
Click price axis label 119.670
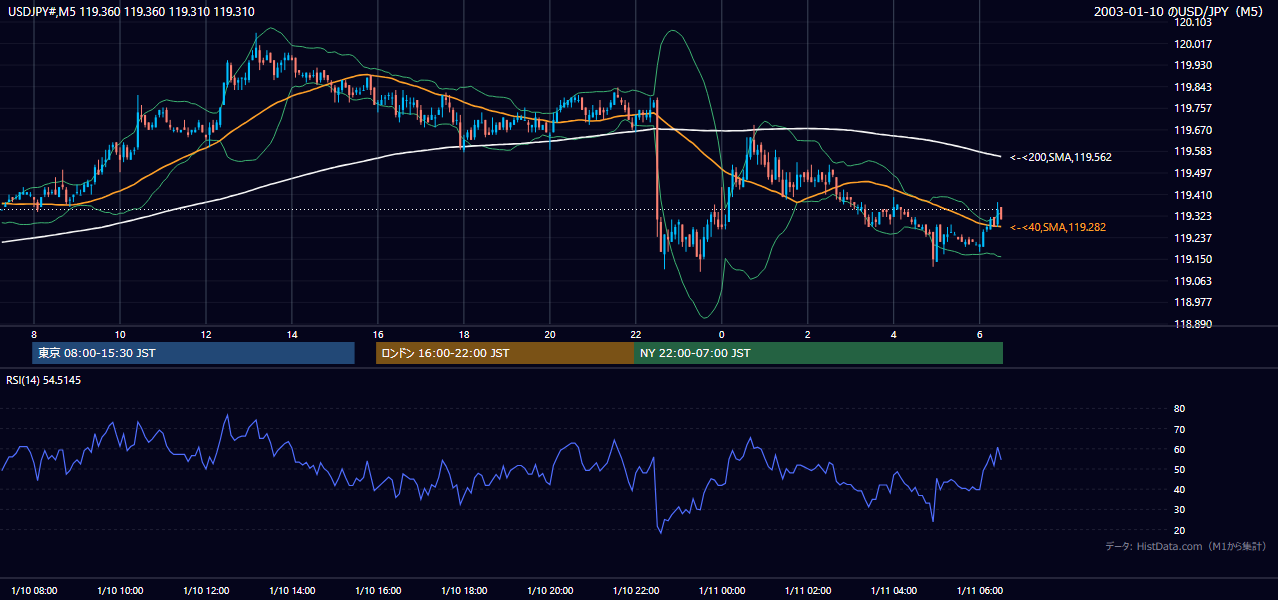click(1193, 130)
